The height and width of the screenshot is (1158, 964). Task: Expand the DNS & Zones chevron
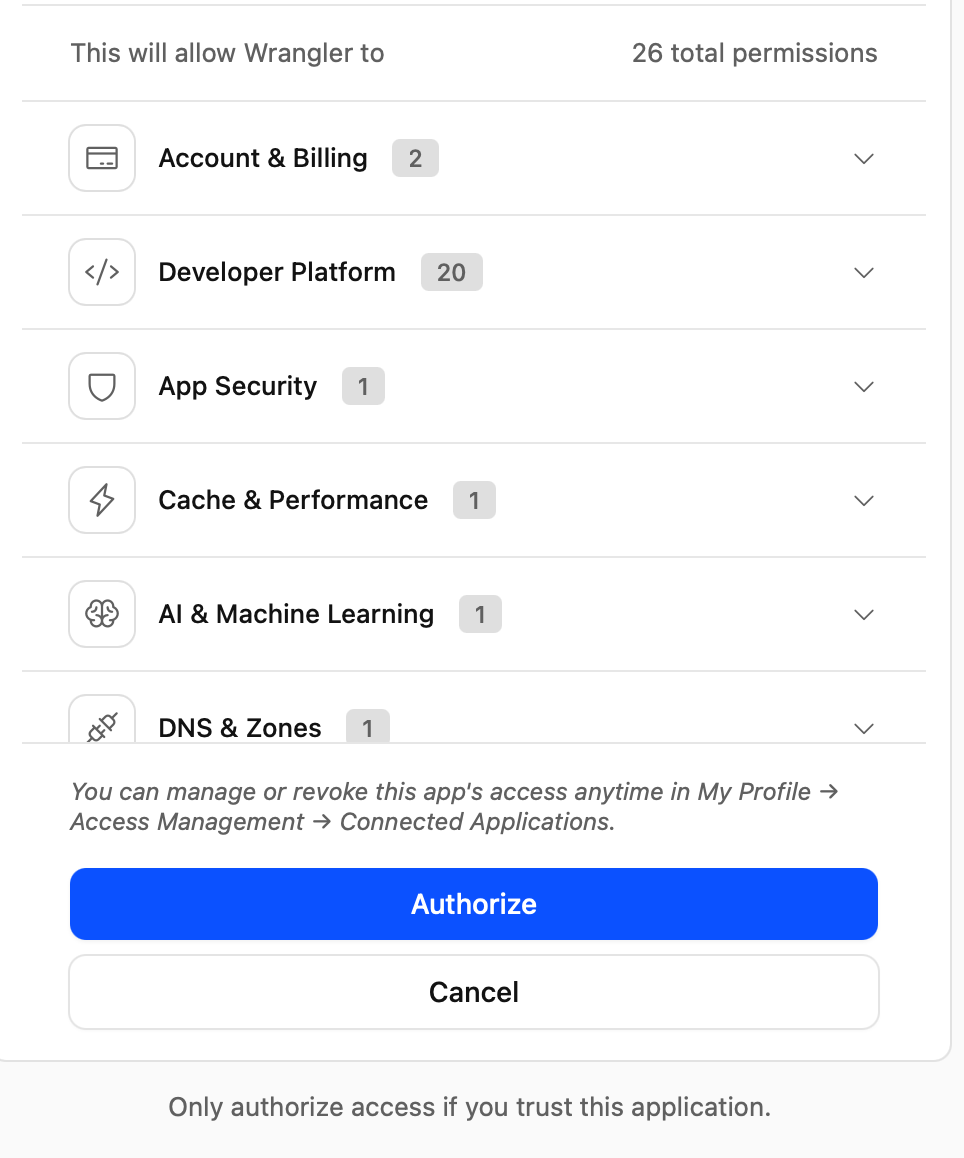(864, 728)
